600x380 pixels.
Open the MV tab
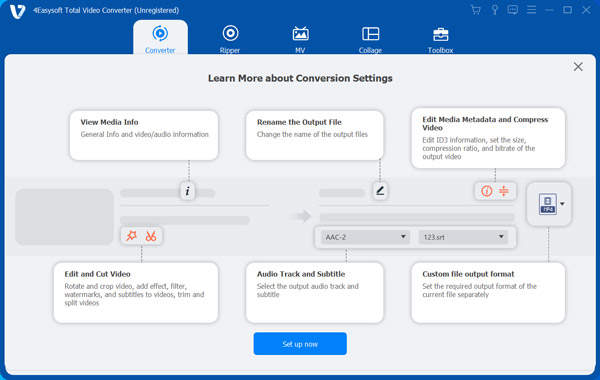point(300,38)
